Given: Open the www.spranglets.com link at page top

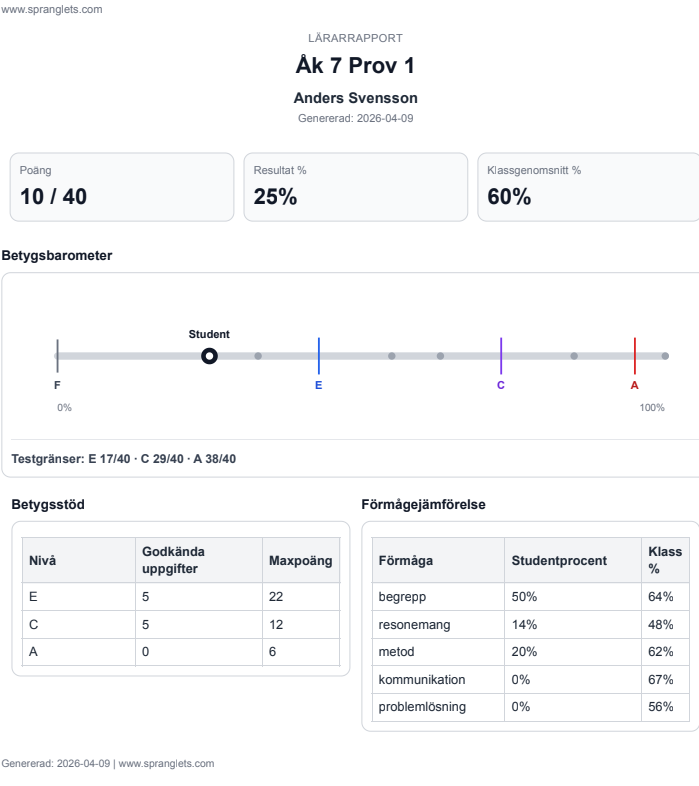Looking at the screenshot, I should [x=51, y=10].
